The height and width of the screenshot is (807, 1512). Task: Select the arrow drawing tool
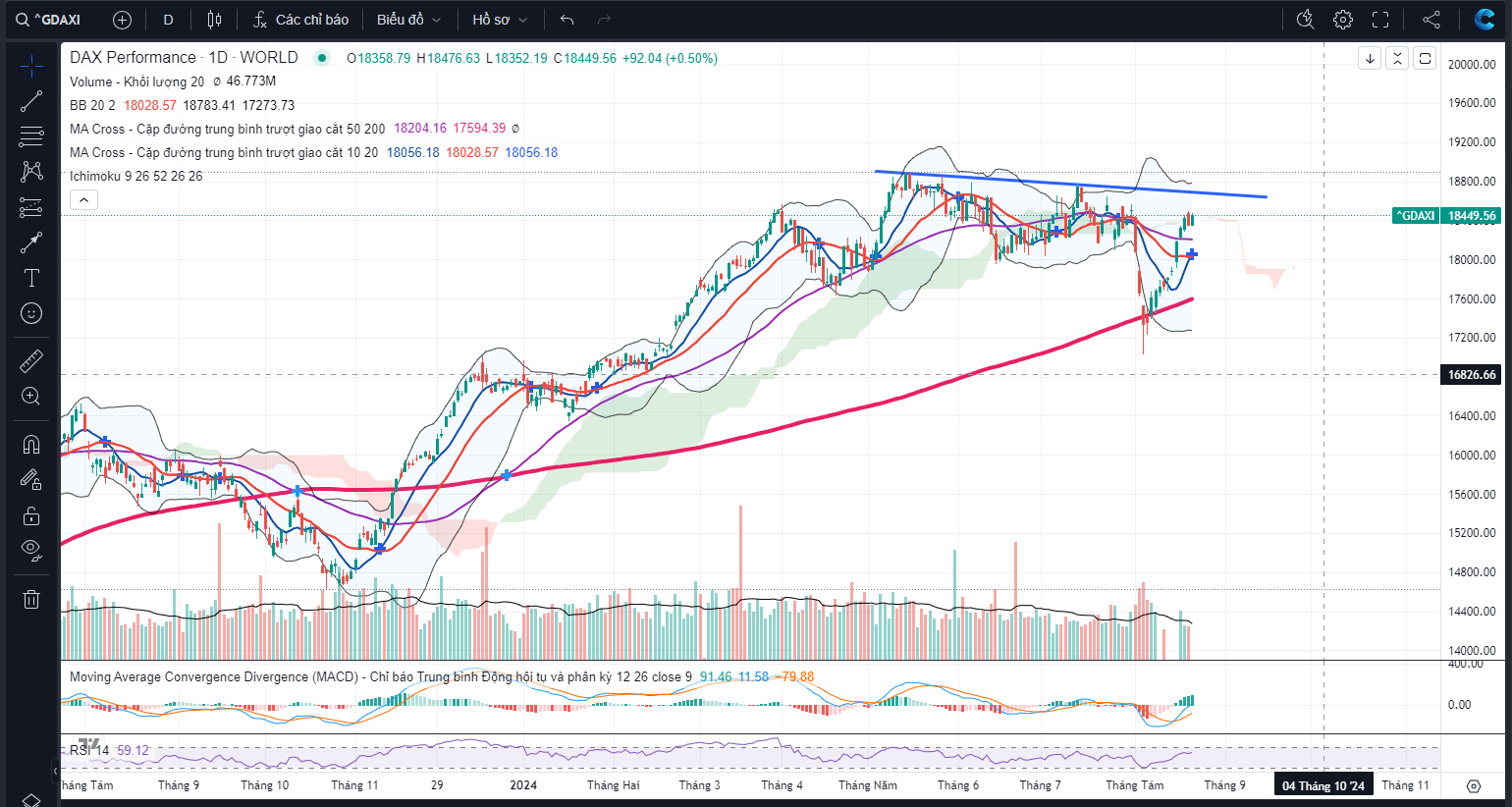coord(31,242)
